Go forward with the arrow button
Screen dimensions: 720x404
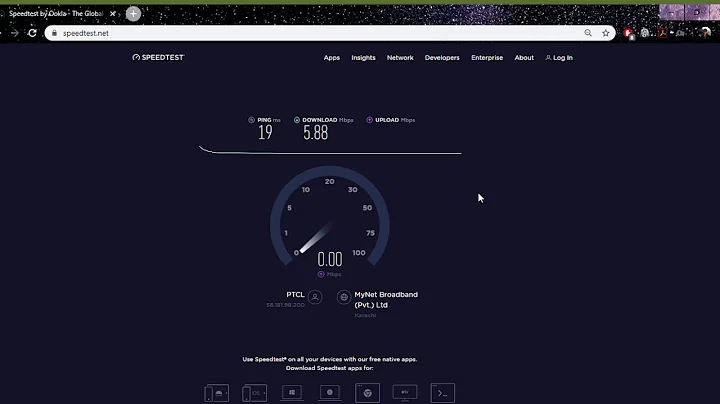click(x=15, y=33)
